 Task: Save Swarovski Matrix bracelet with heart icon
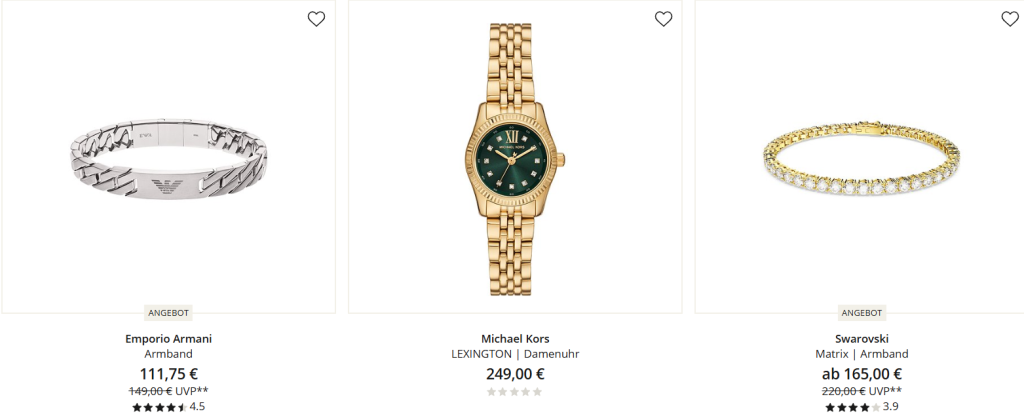pyautogui.click(x=1010, y=19)
